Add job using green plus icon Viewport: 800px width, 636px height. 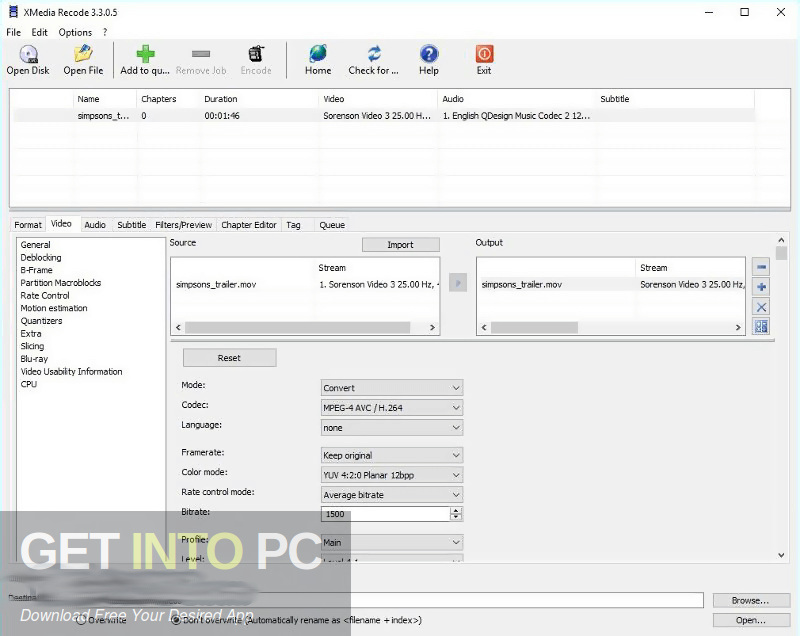(145, 54)
